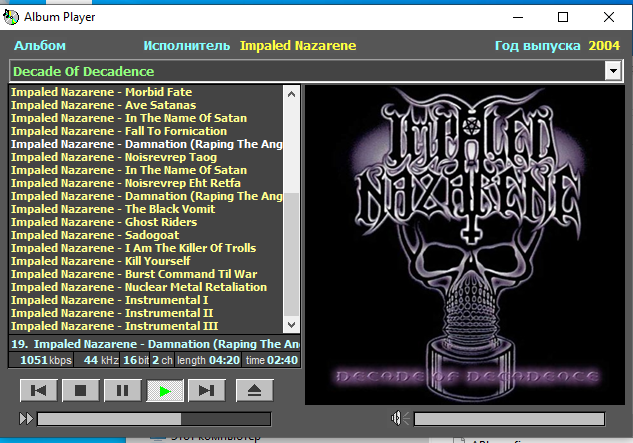The width and height of the screenshot is (633, 443).
Task: Select the track Ghost Riders
Action: 98,222
